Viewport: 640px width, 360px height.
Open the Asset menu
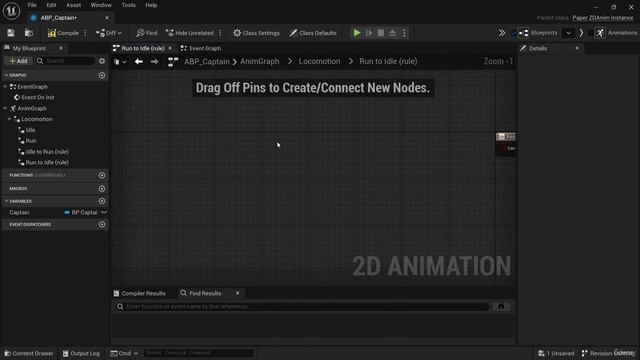(73, 5)
